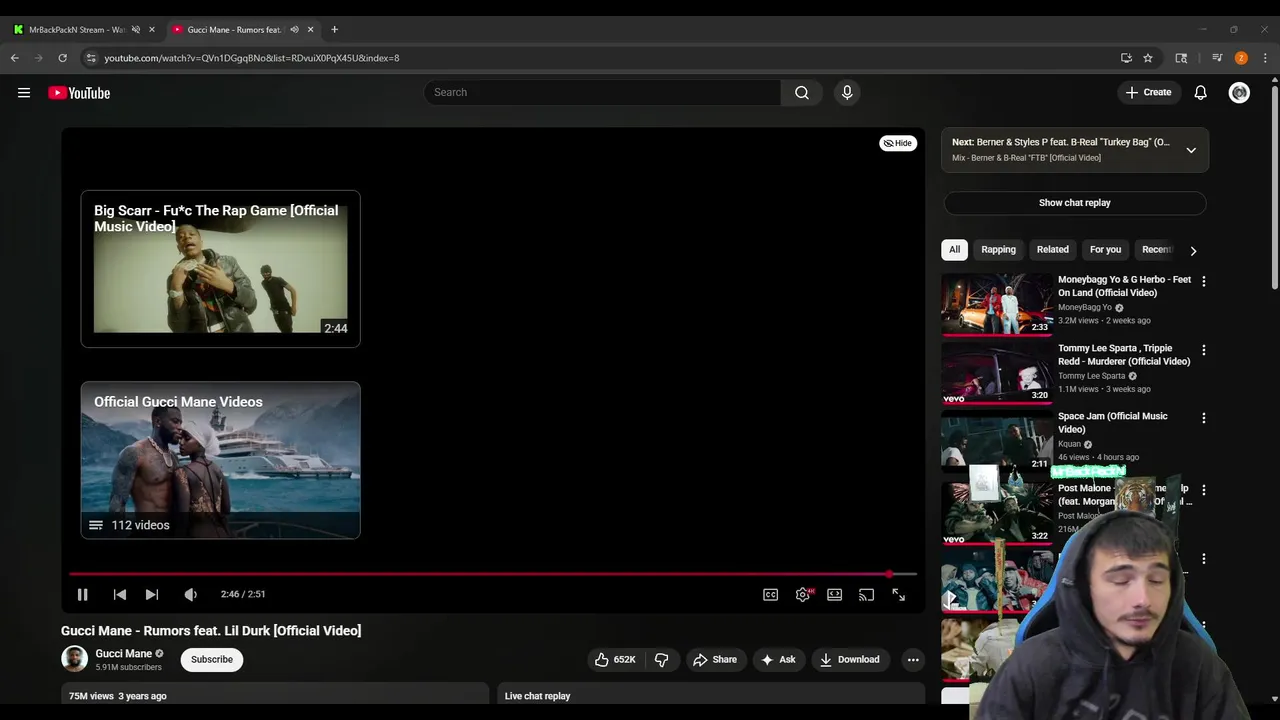Close the Gucci Mane Rumors browser tab
The width and height of the screenshot is (1280, 720).
pyautogui.click(x=310, y=30)
